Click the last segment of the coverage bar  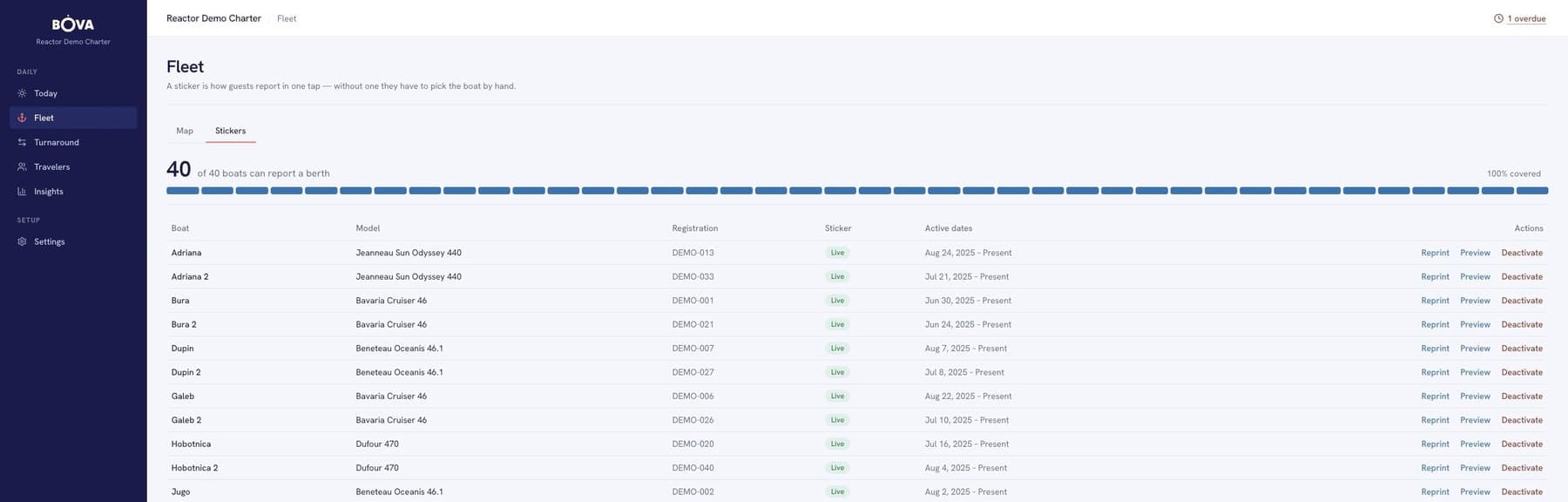(x=1532, y=190)
